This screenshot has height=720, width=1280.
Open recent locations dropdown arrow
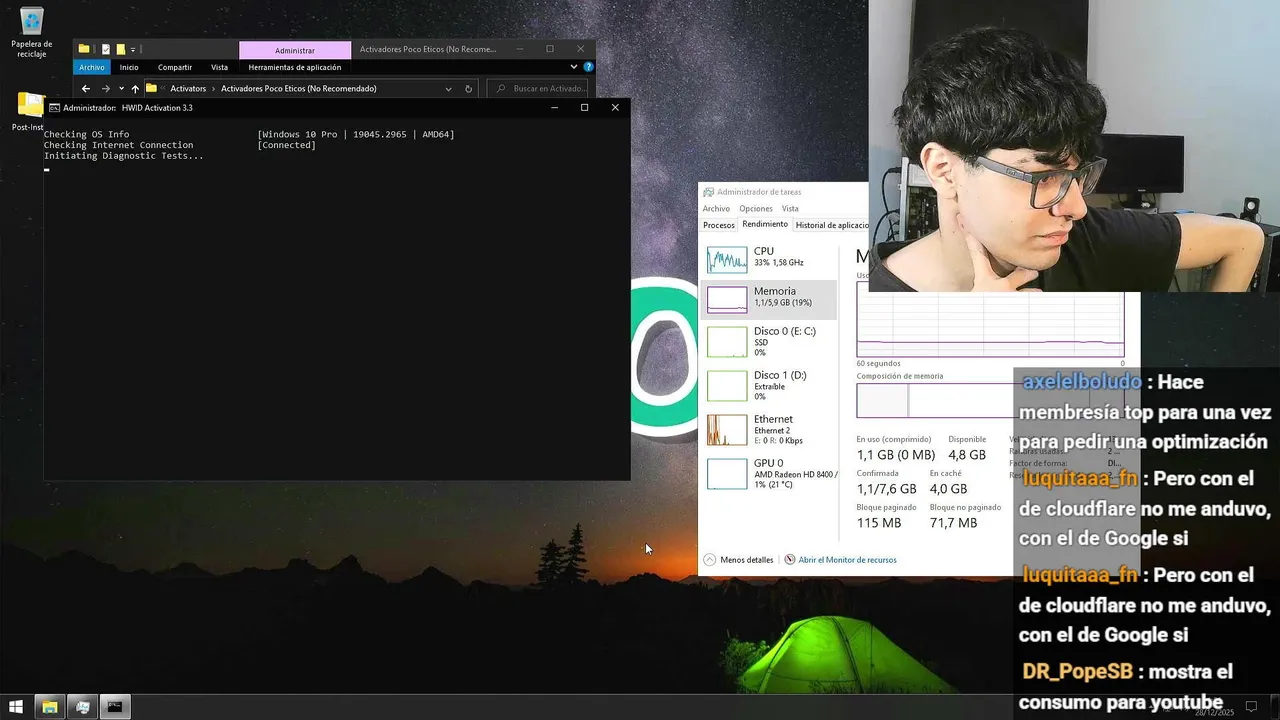121,89
